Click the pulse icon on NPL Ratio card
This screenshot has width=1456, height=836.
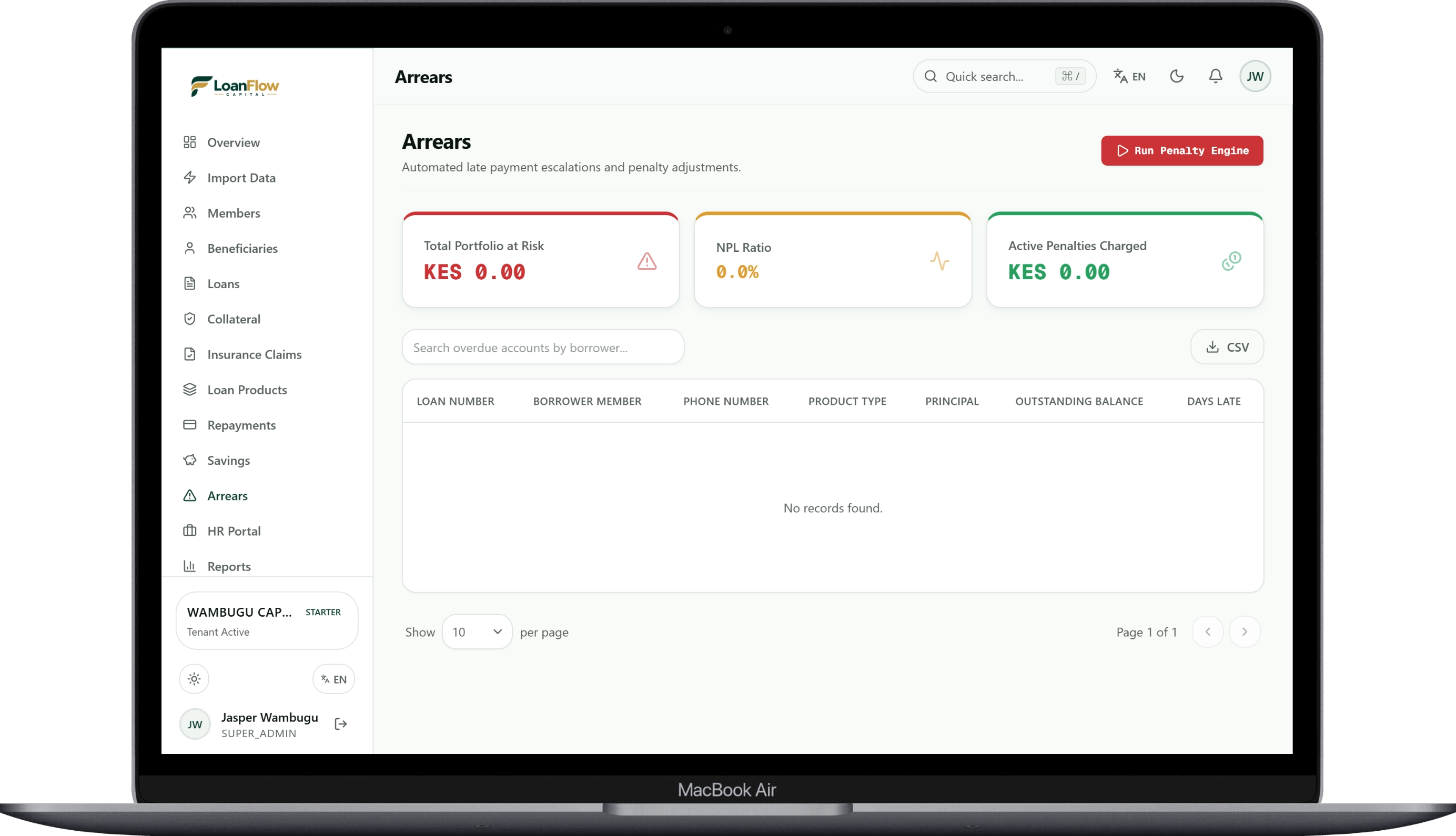[x=939, y=261]
